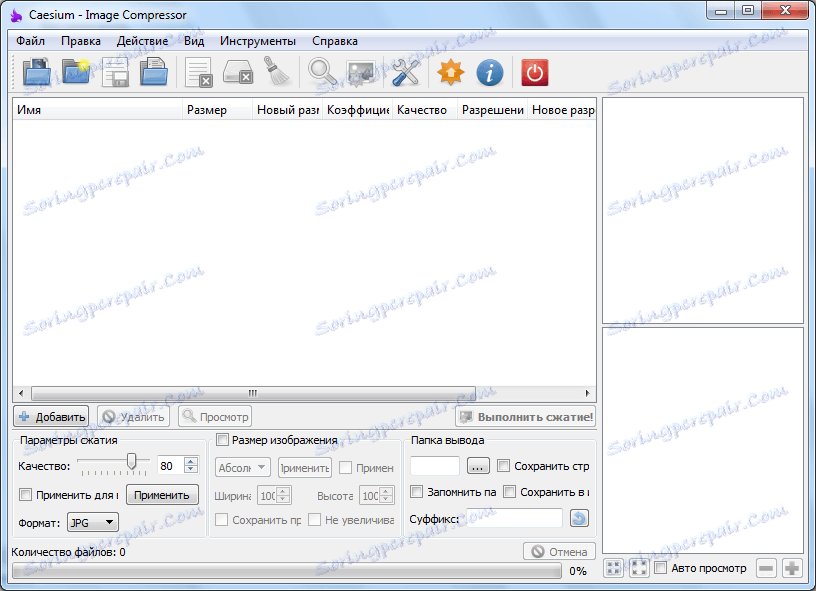Open the Инструменты menu
This screenshot has height=591, width=816.
(x=258, y=41)
